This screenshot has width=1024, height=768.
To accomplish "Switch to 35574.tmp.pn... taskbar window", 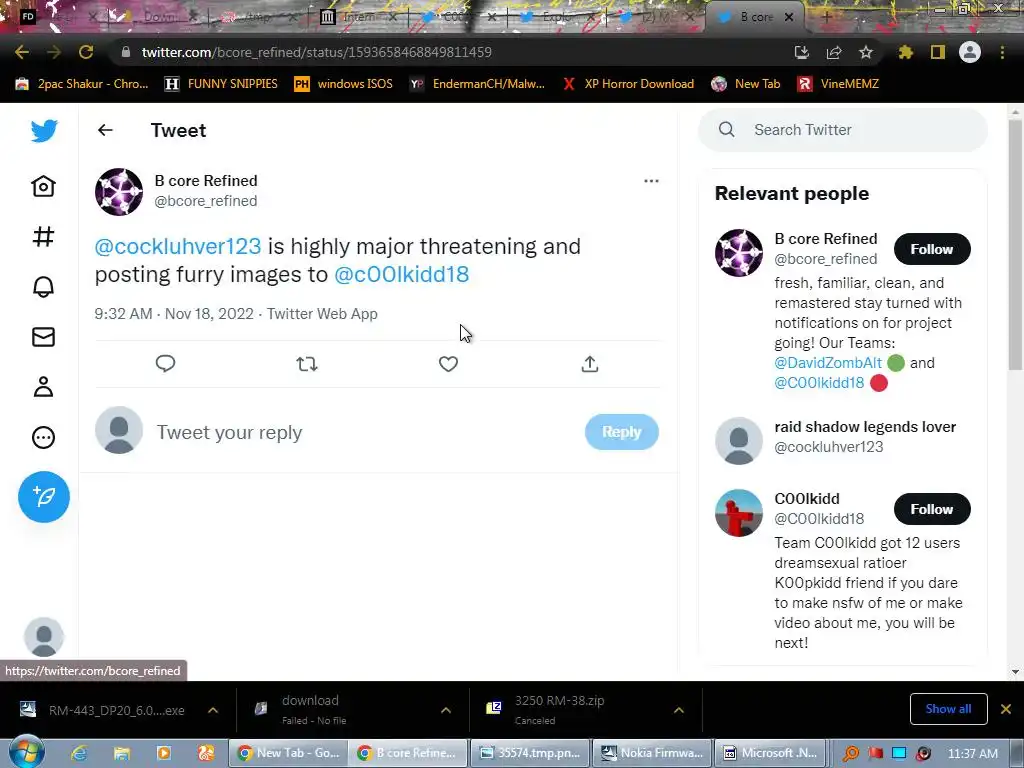I will (530, 752).
